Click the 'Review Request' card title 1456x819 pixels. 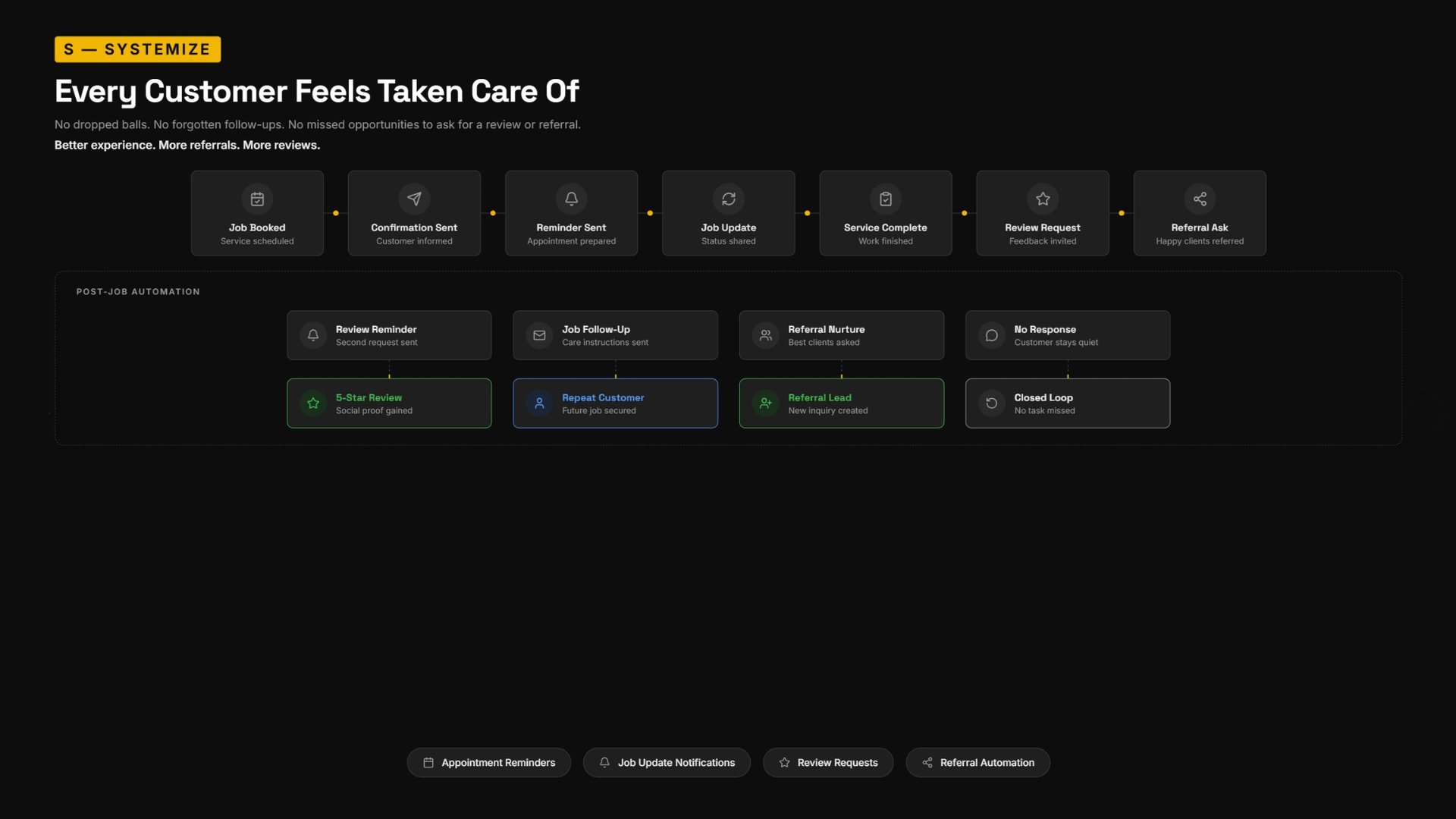point(1043,227)
